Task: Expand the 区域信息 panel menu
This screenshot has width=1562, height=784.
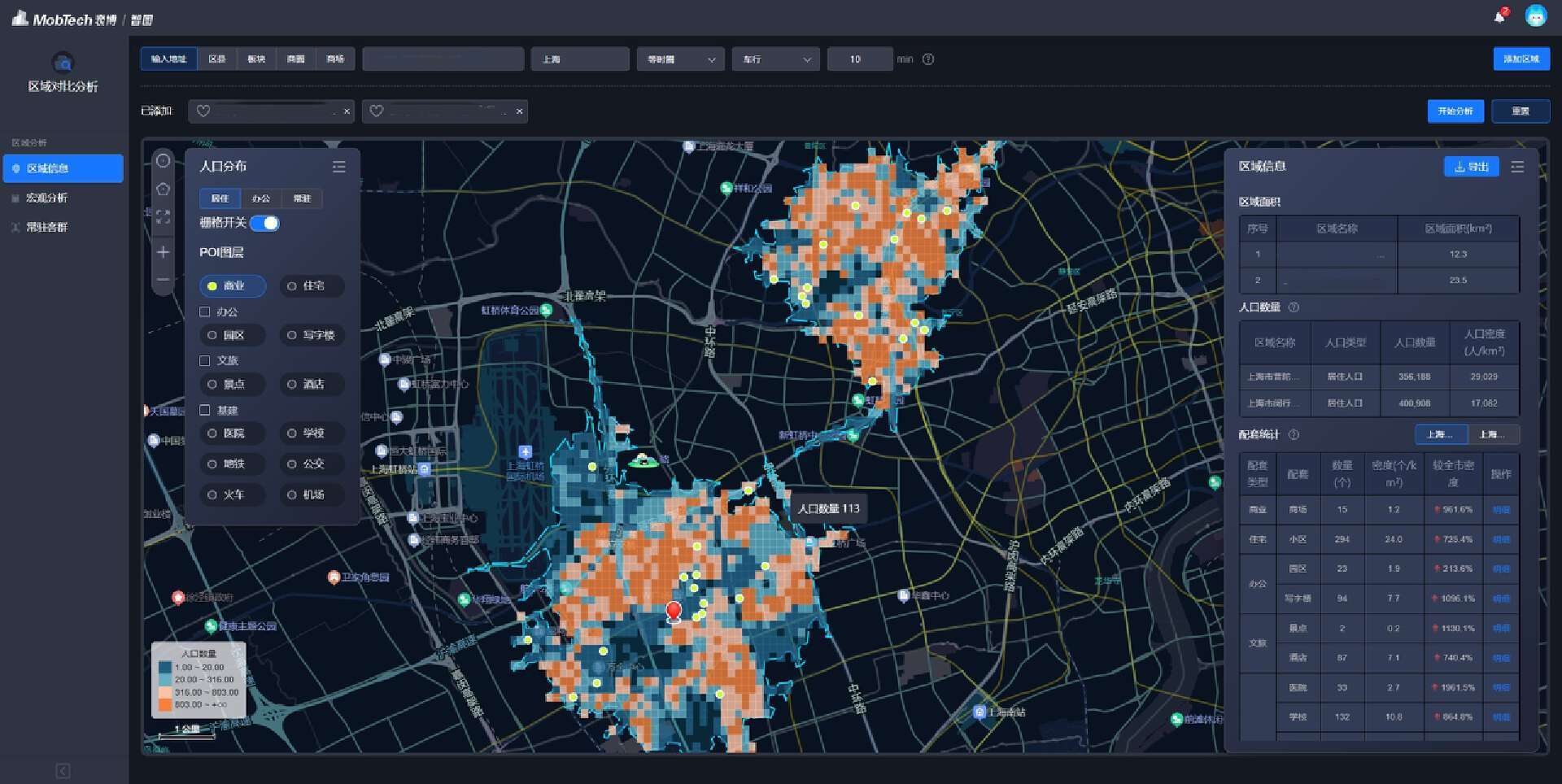Action: (1517, 167)
